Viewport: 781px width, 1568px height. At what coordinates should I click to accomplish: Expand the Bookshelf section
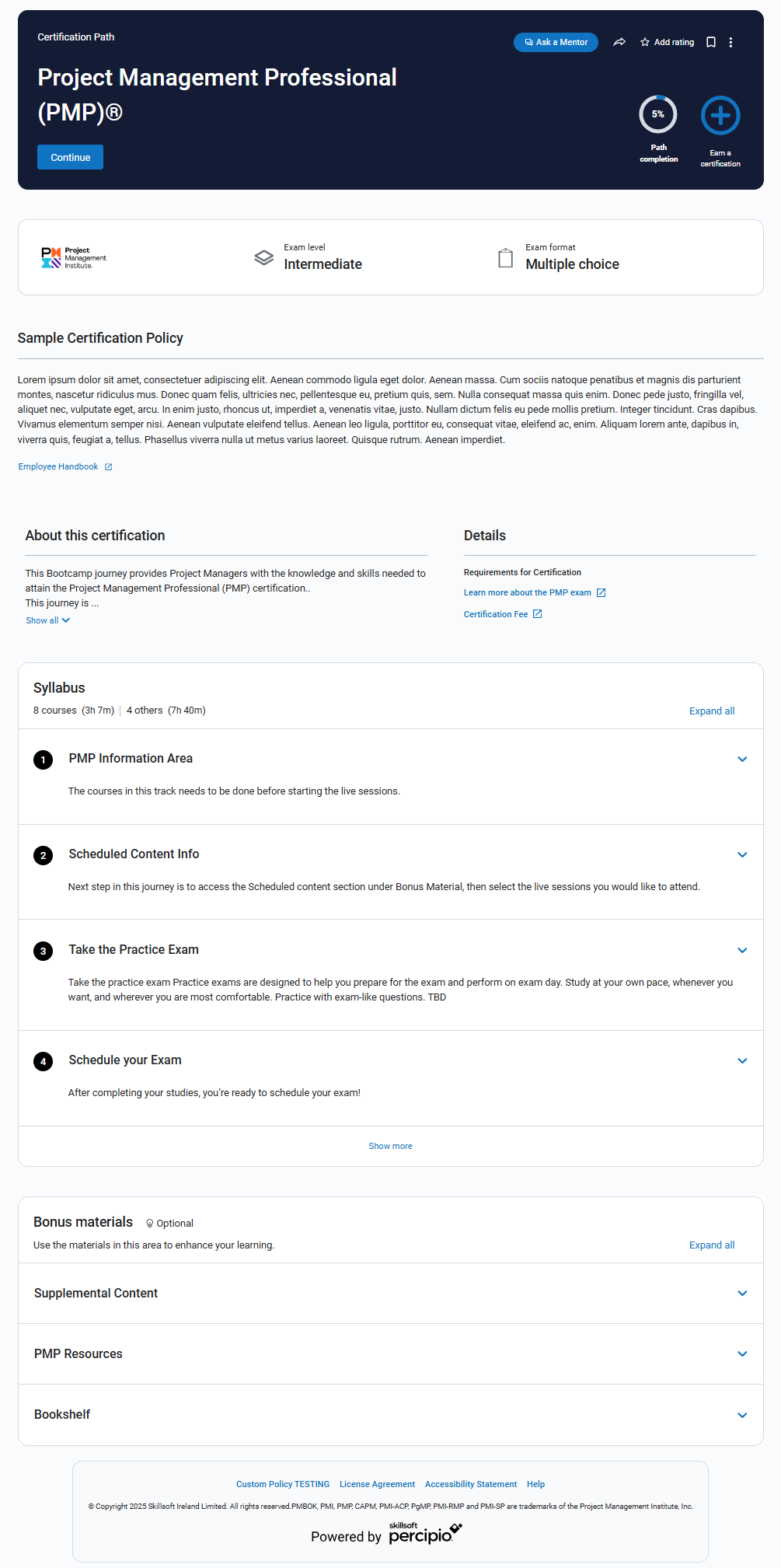point(742,1415)
